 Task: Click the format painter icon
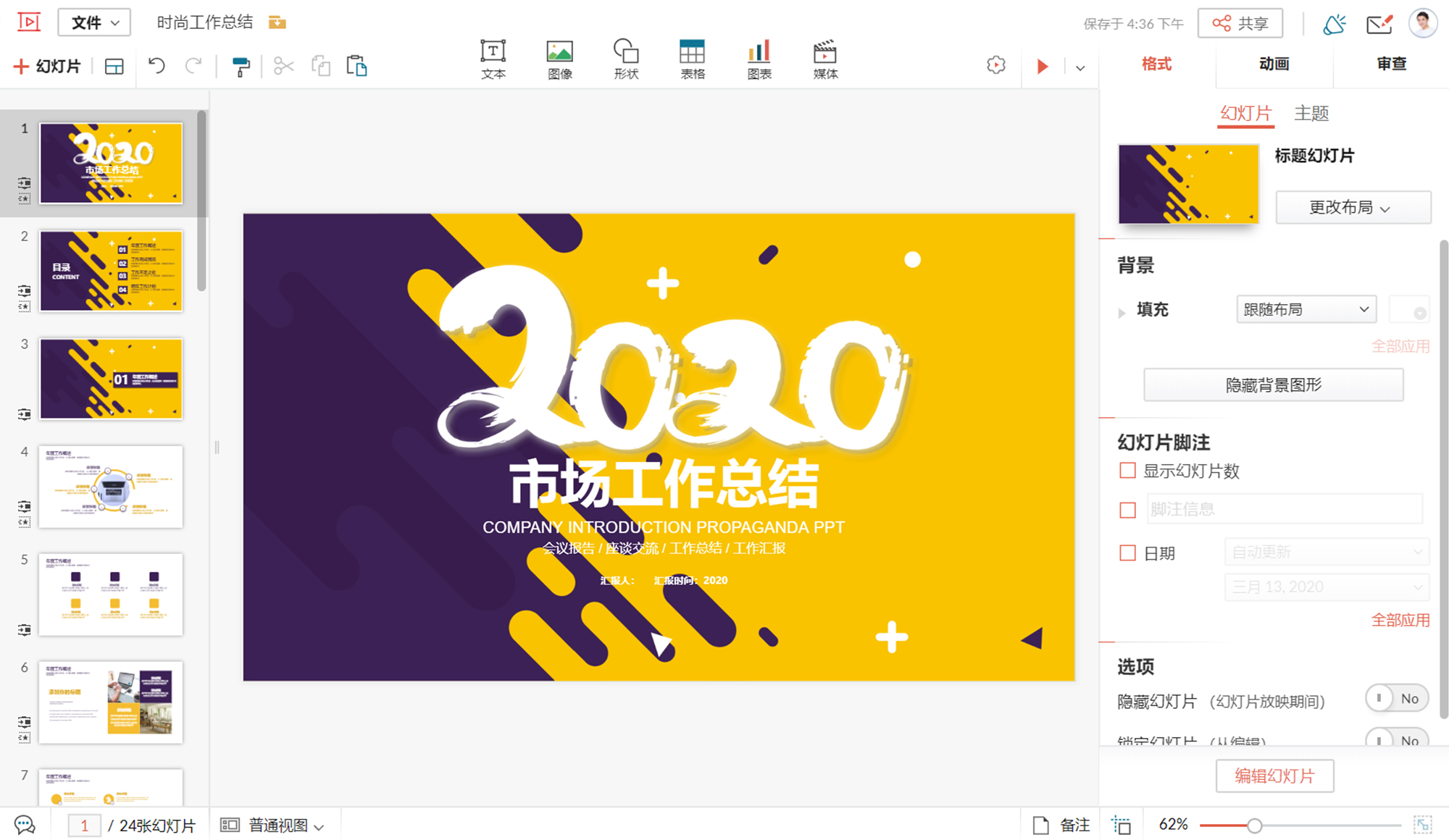(x=241, y=67)
